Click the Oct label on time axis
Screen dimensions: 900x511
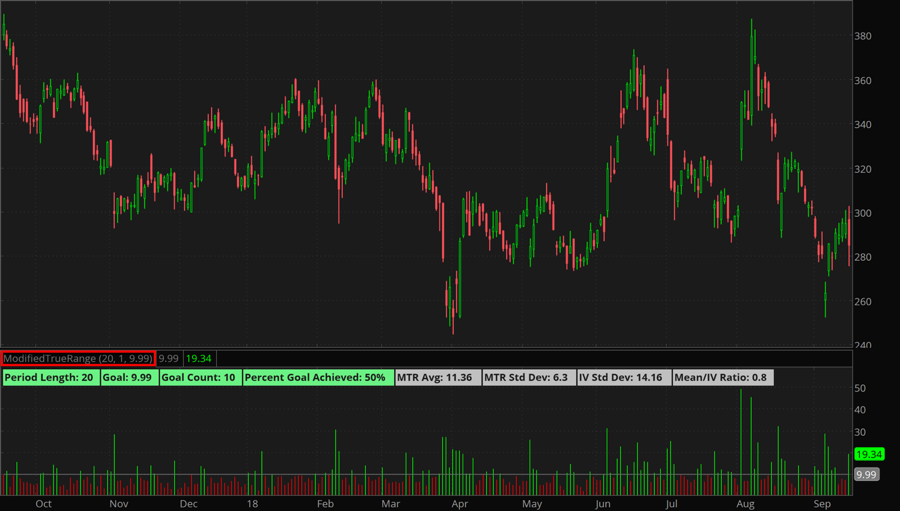pyautogui.click(x=43, y=504)
